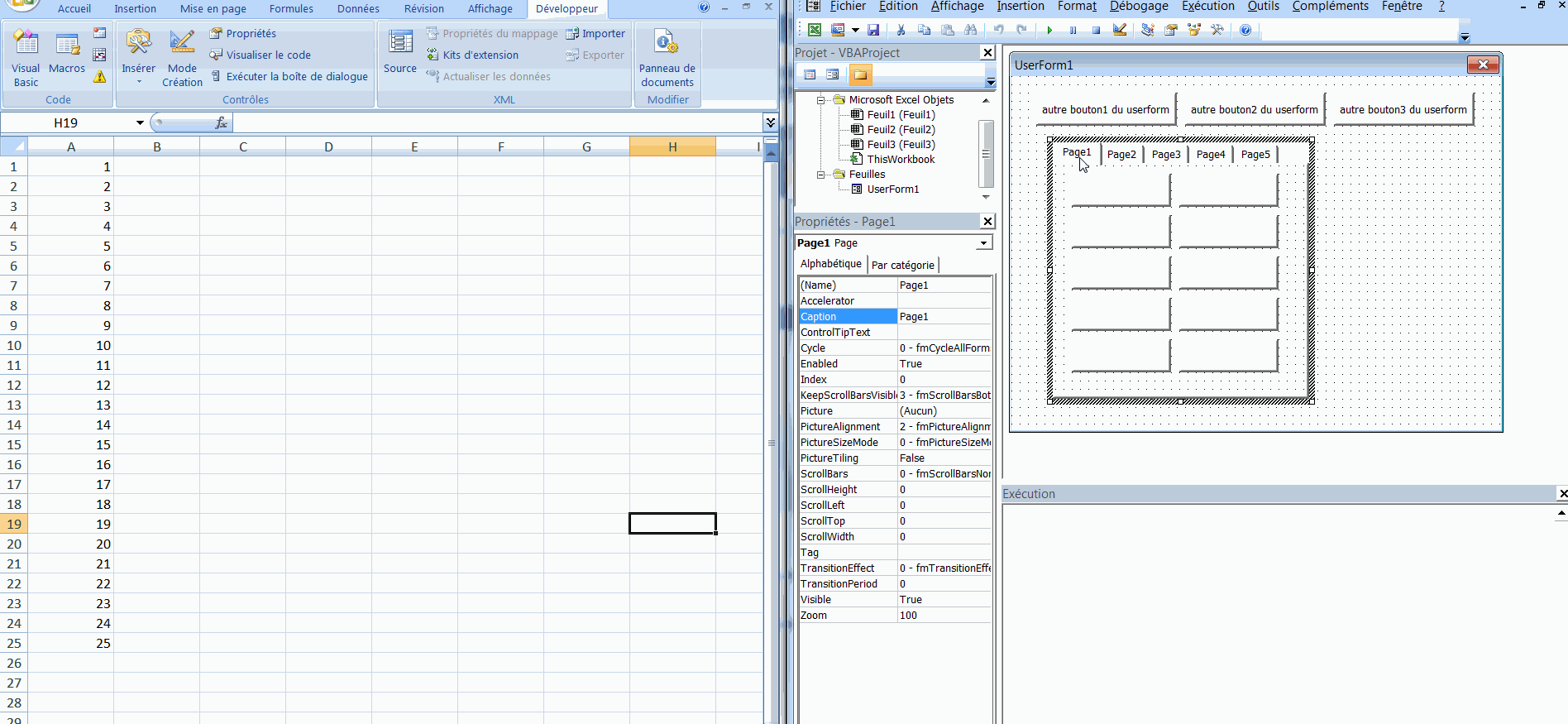The height and width of the screenshot is (724, 1568).
Task: Toggle Mode Création design mode
Action: [x=182, y=58]
